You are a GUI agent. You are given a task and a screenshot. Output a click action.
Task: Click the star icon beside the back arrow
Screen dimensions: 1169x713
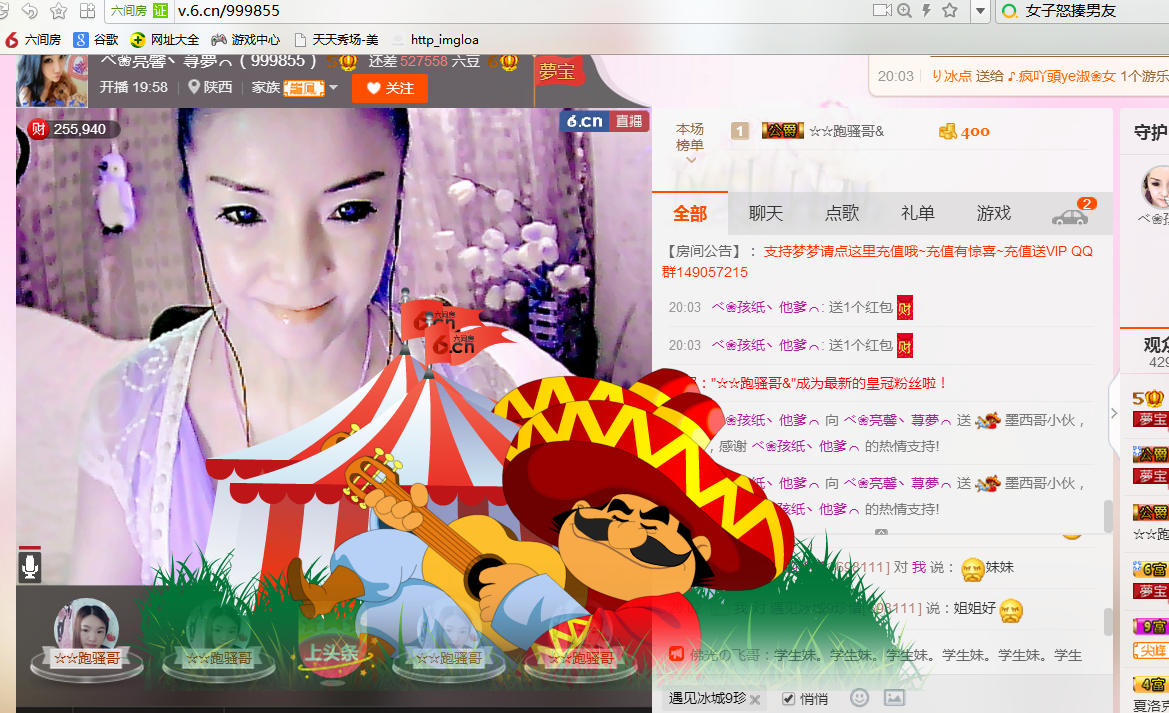58,10
